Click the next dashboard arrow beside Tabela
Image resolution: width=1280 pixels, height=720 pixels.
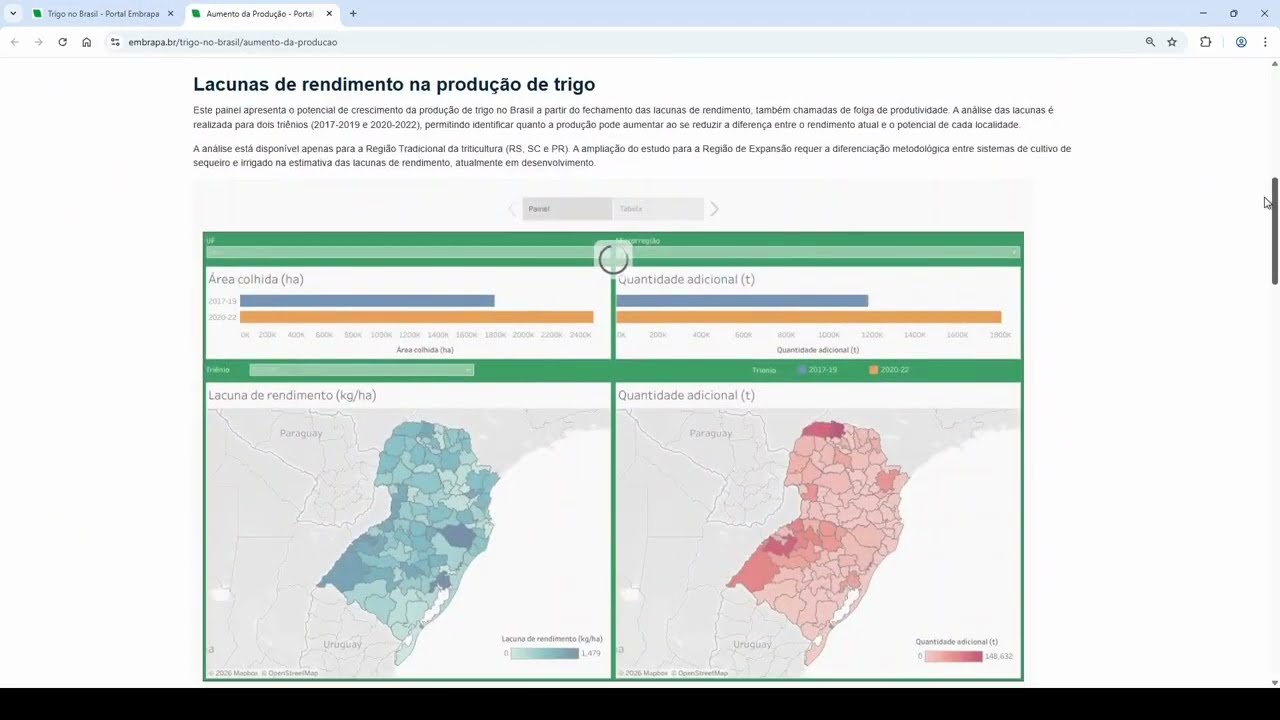714,209
